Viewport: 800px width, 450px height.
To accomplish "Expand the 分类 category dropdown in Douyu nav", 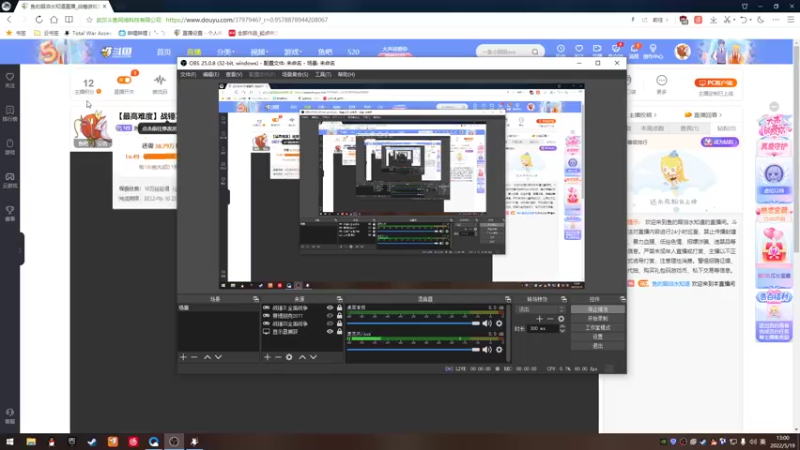I will (225, 52).
